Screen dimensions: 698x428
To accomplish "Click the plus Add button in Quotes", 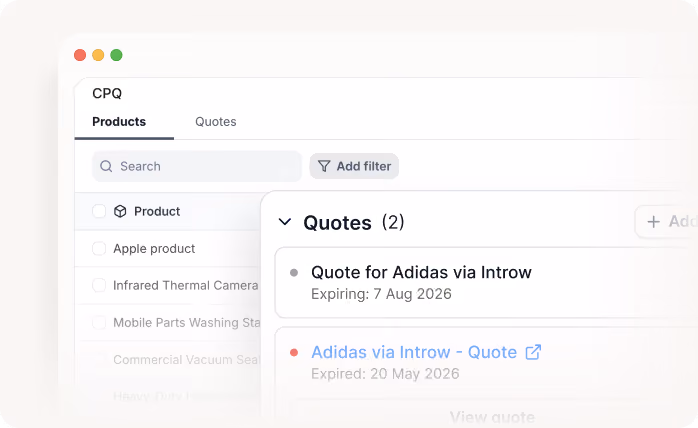I will click(668, 221).
